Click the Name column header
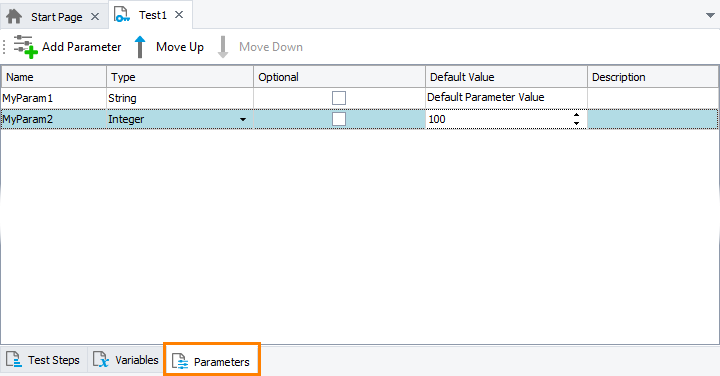Viewport: 720px width, 376px height. coord(54,77)
